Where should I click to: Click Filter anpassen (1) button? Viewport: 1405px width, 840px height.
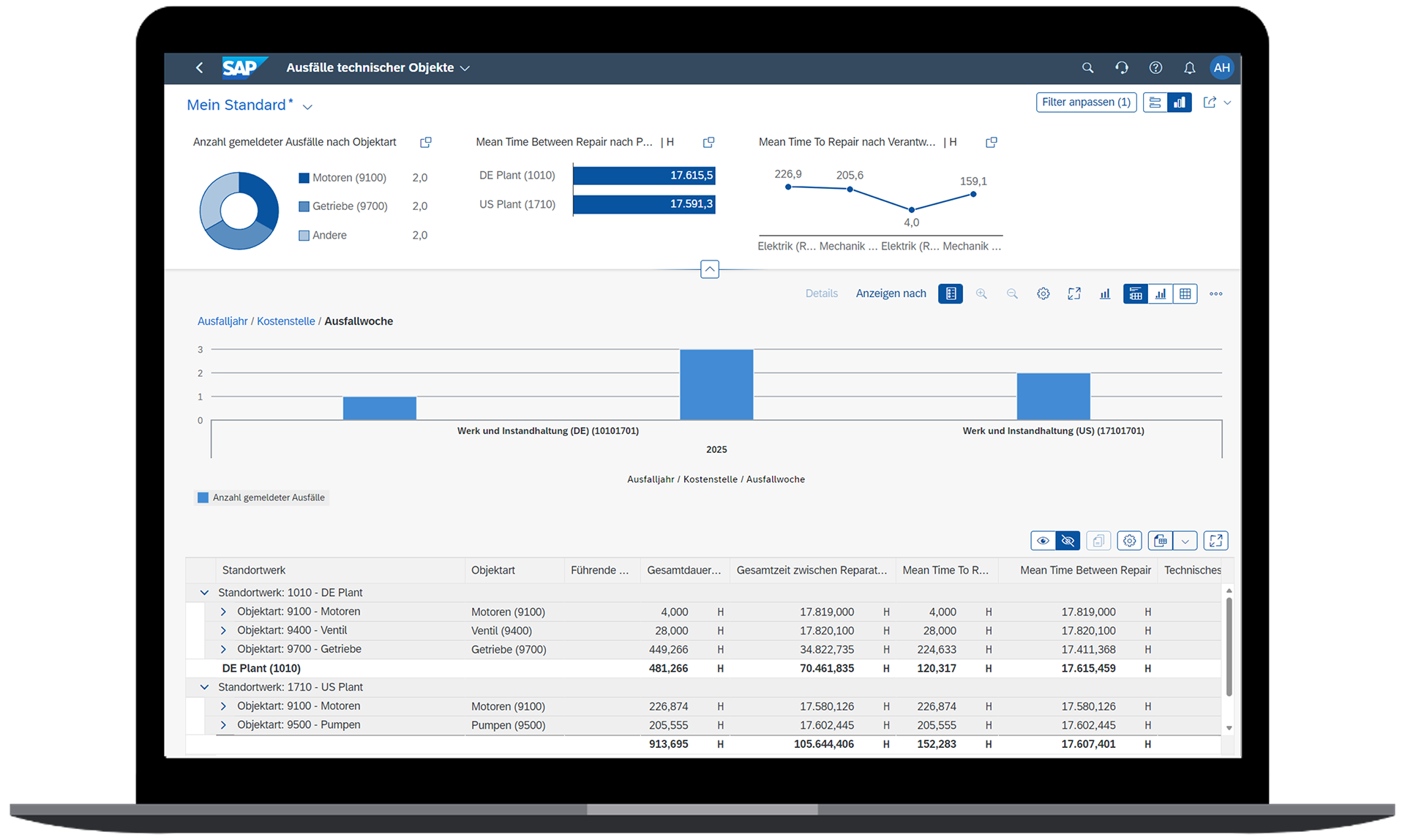1085,102
